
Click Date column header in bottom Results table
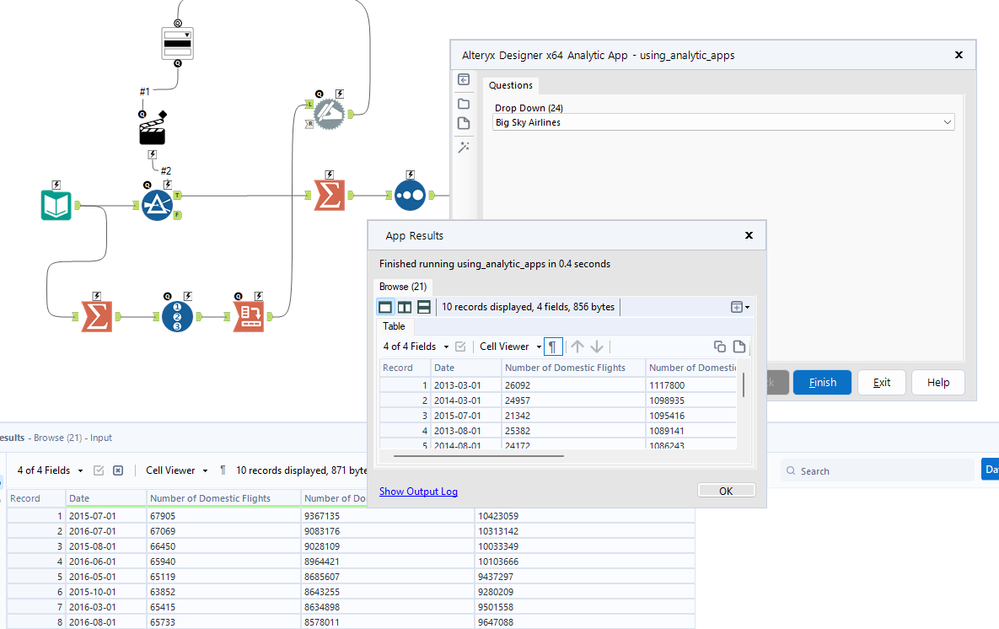[x=106, y=498]
